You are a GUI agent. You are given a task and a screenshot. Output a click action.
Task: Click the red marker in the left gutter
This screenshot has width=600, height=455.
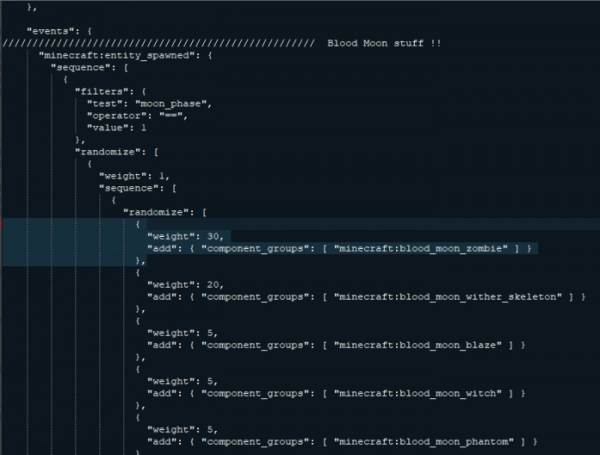(x=3, y=225)
